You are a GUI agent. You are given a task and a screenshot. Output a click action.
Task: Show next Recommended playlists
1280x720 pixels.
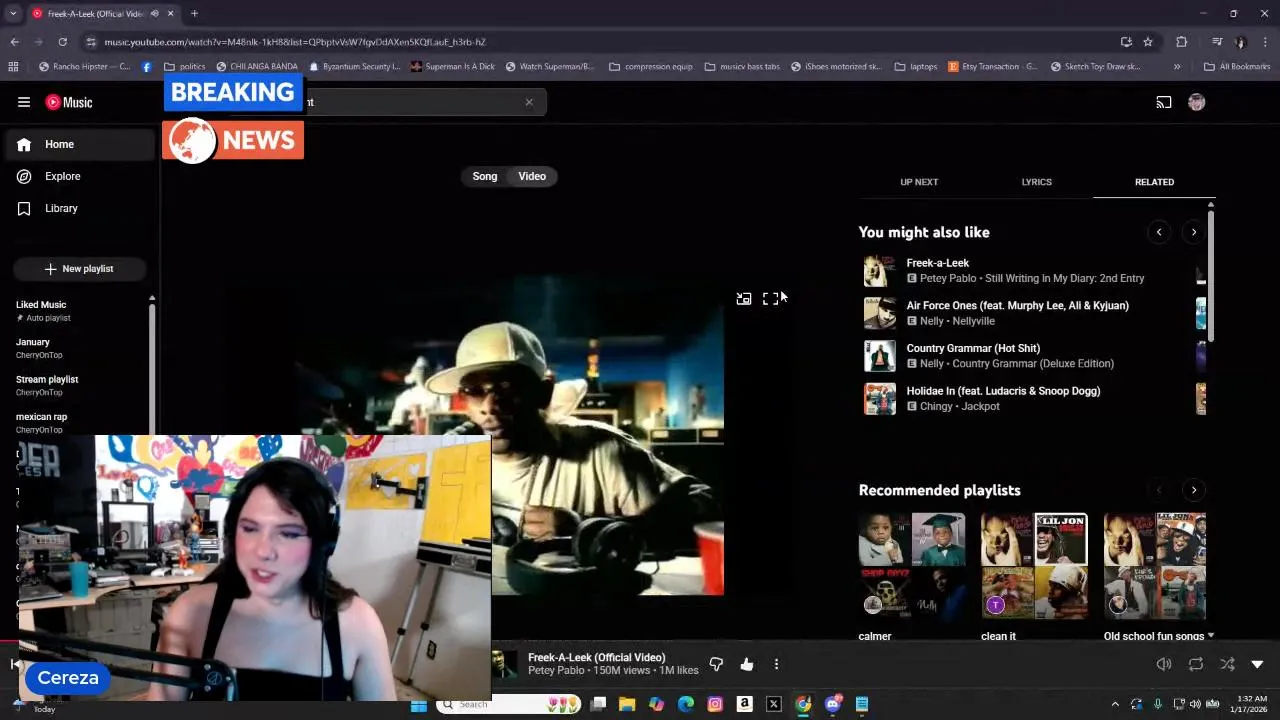click(x=1193, y=490)
